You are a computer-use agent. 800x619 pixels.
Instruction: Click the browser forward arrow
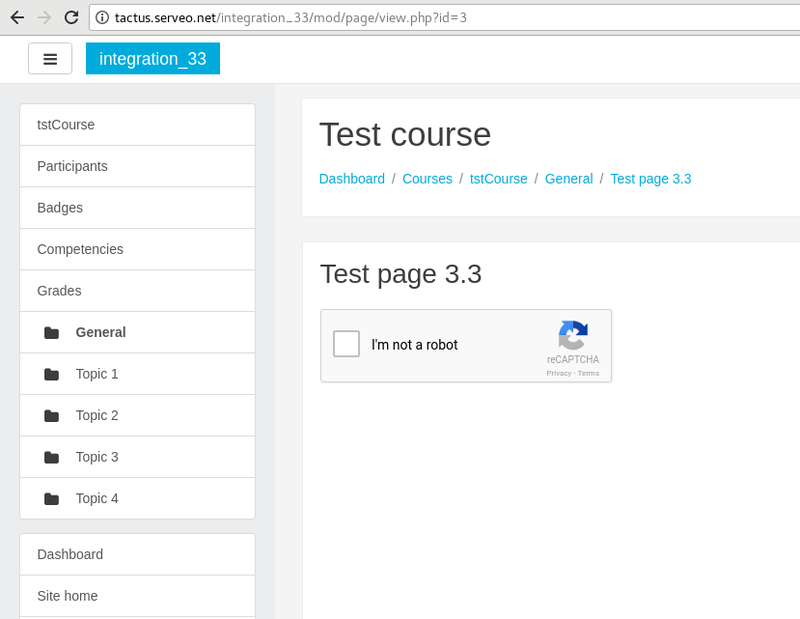pos(44,18)
